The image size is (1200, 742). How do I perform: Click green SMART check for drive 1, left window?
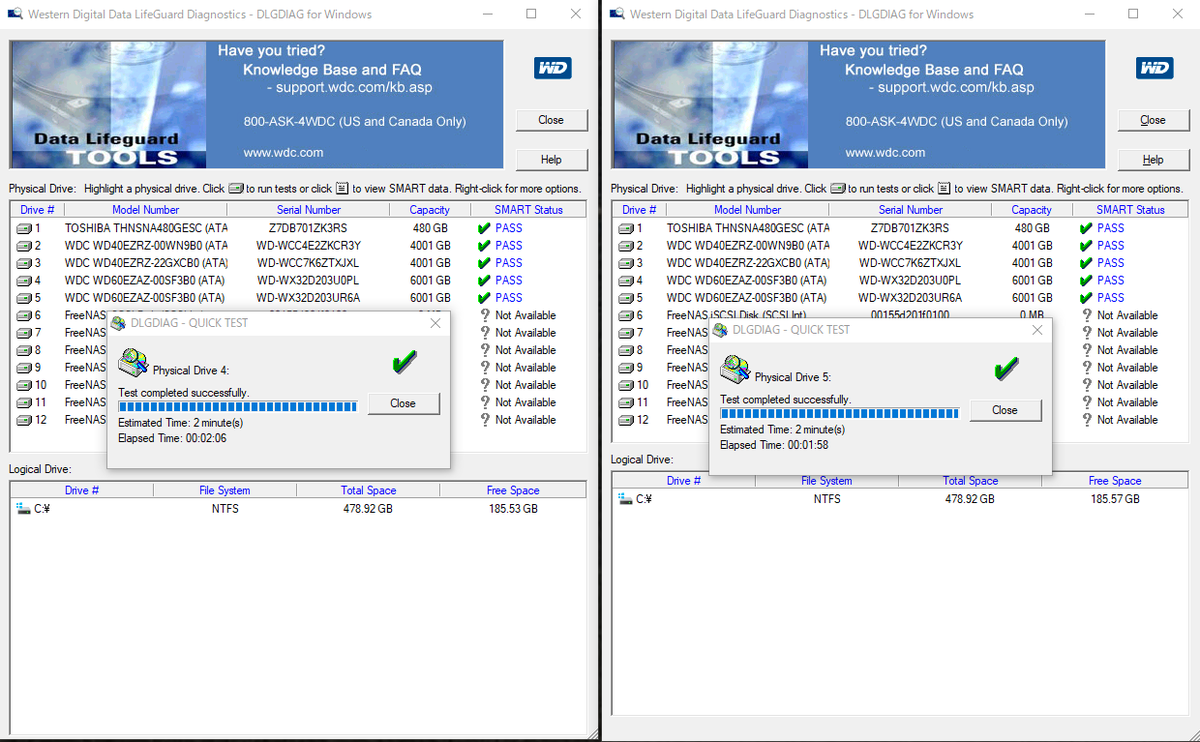pos(485,228)
